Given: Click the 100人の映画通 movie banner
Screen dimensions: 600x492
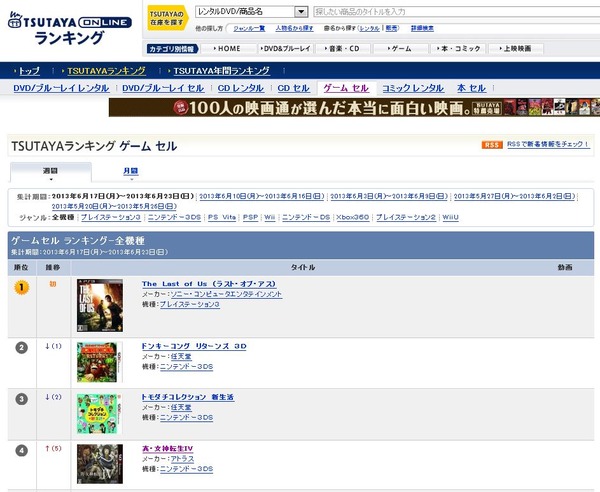Looking at the screenshot, I should tap(354, 108).
